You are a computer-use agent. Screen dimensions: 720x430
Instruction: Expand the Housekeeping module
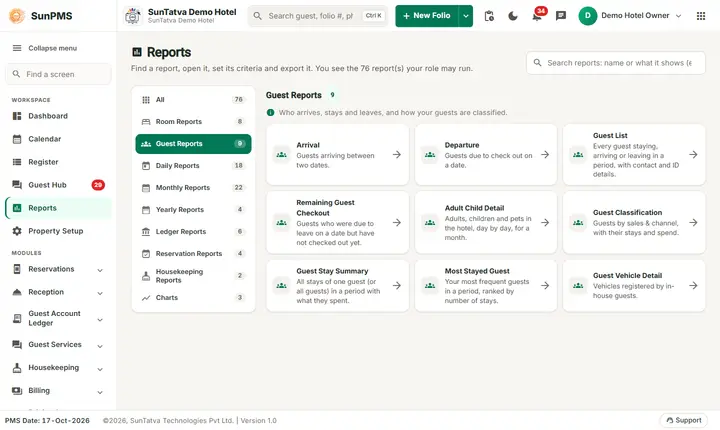[x=58, y=368]
